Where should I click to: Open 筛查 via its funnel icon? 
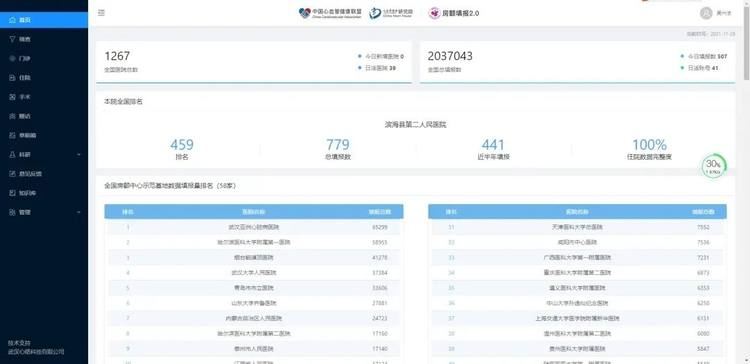[x=12, y=39]
